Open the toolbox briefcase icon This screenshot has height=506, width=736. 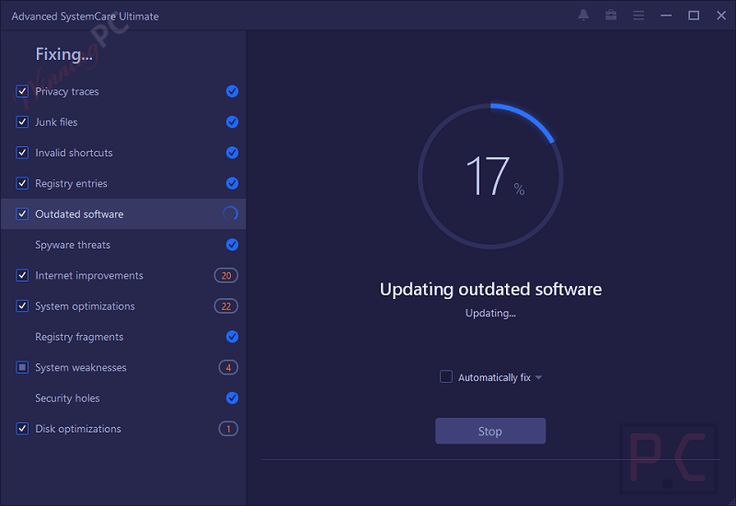coord(611,15)
